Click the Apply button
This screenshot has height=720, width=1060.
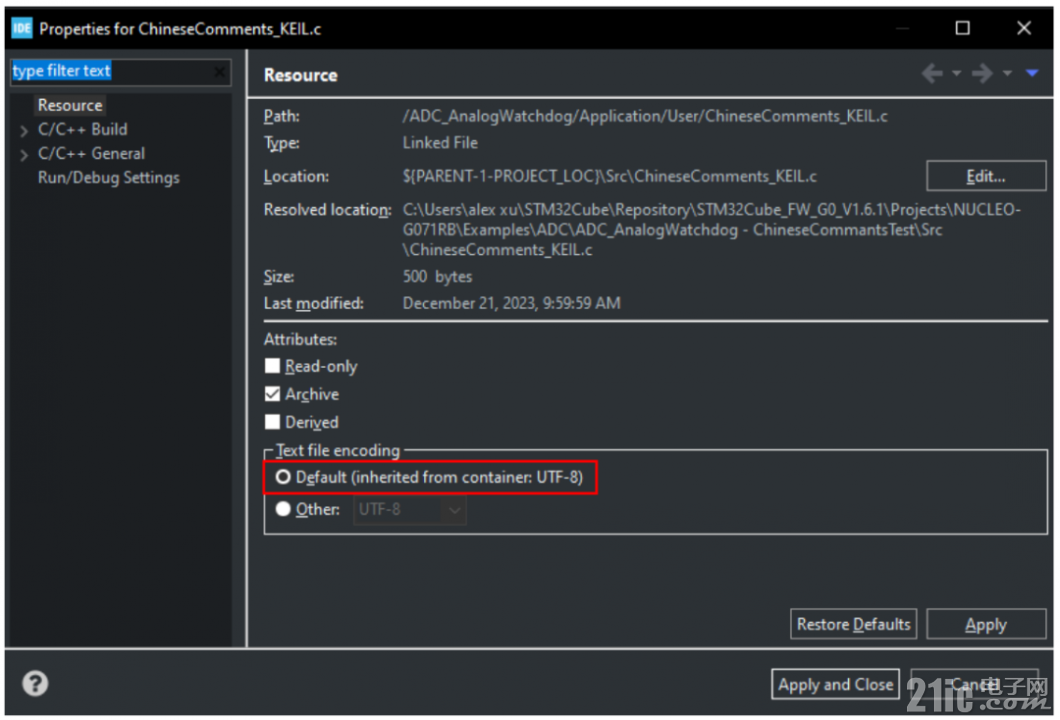tap(986, 624)
